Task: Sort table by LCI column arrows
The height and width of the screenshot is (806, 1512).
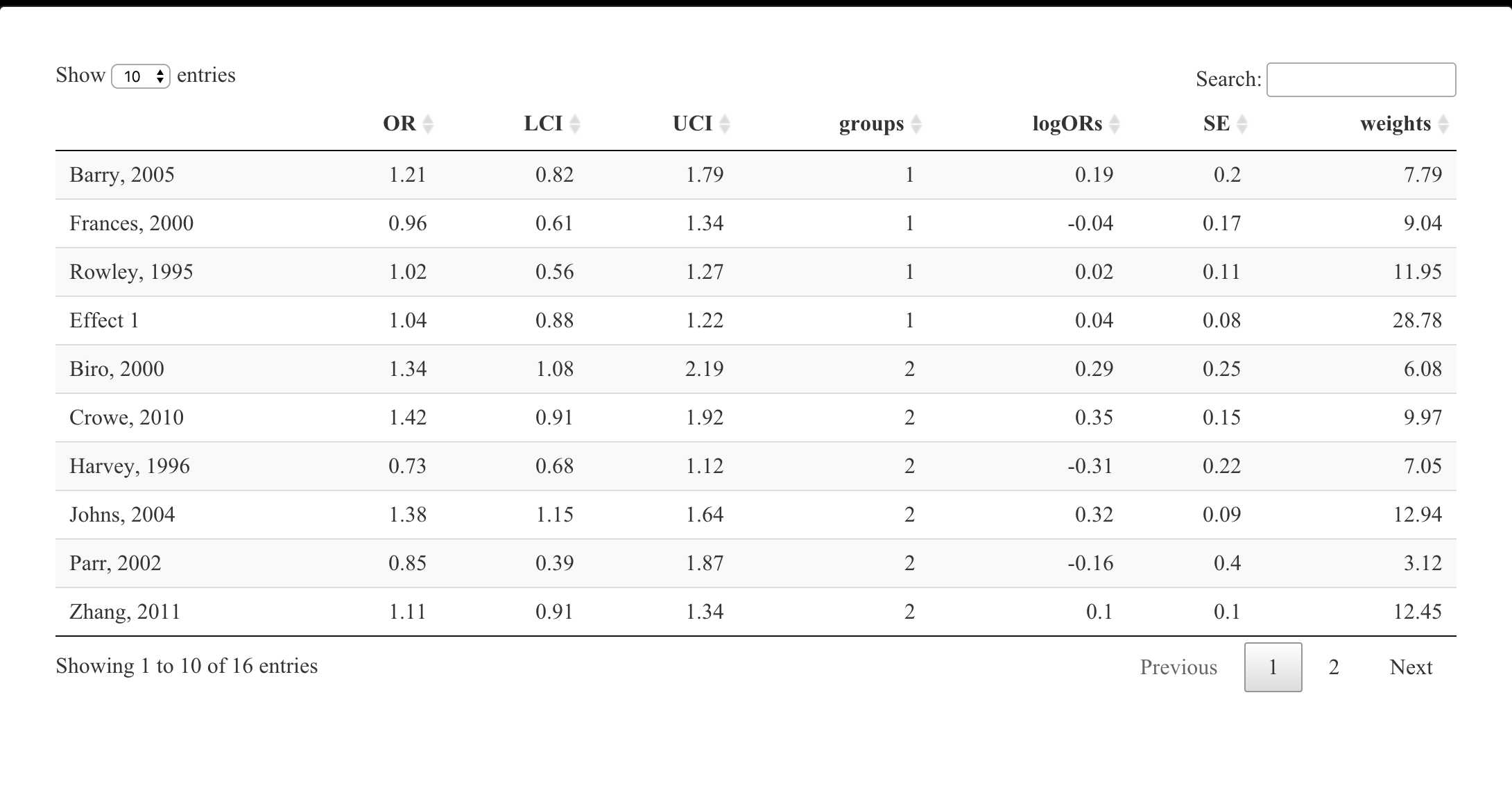Action: click(x=575, y=124)
